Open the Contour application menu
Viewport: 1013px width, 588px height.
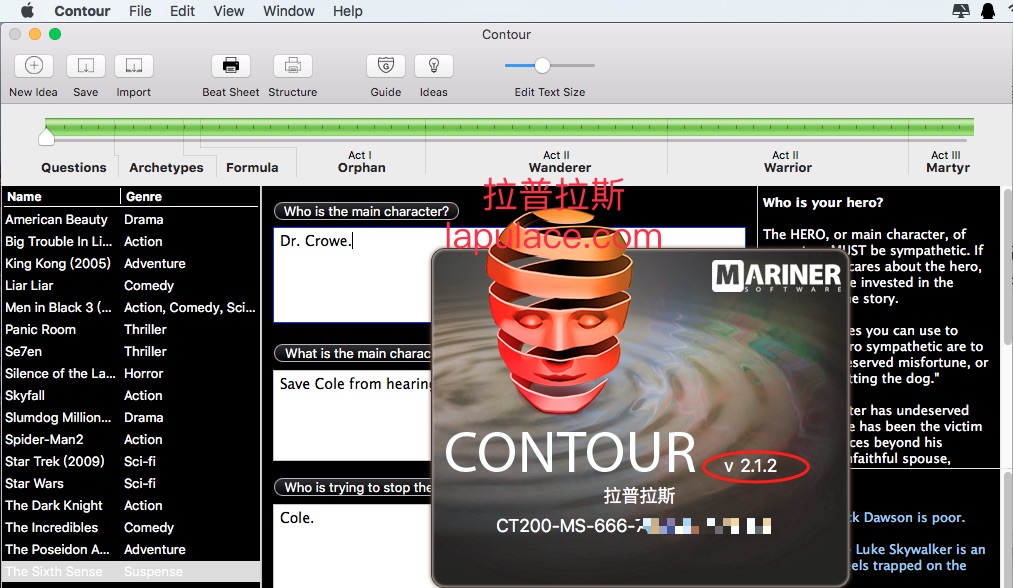tap(82, 11)
